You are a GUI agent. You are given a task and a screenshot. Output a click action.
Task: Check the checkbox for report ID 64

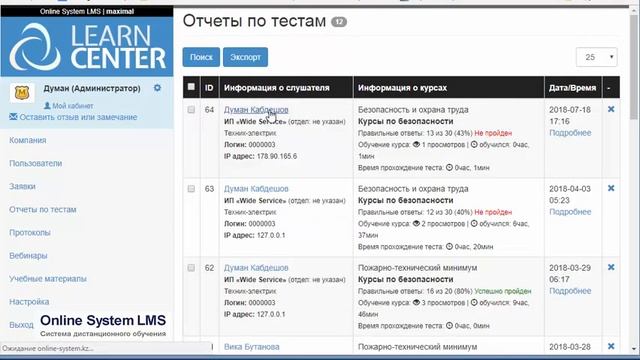[x=191, y=110]
